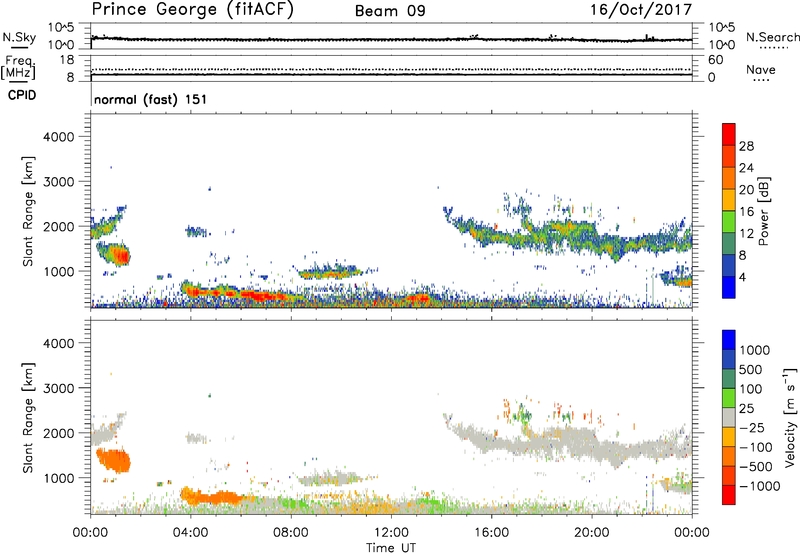
Task: Click the '16' Power colorbar label
Action: pyautogui.click(x=746, y=212)
